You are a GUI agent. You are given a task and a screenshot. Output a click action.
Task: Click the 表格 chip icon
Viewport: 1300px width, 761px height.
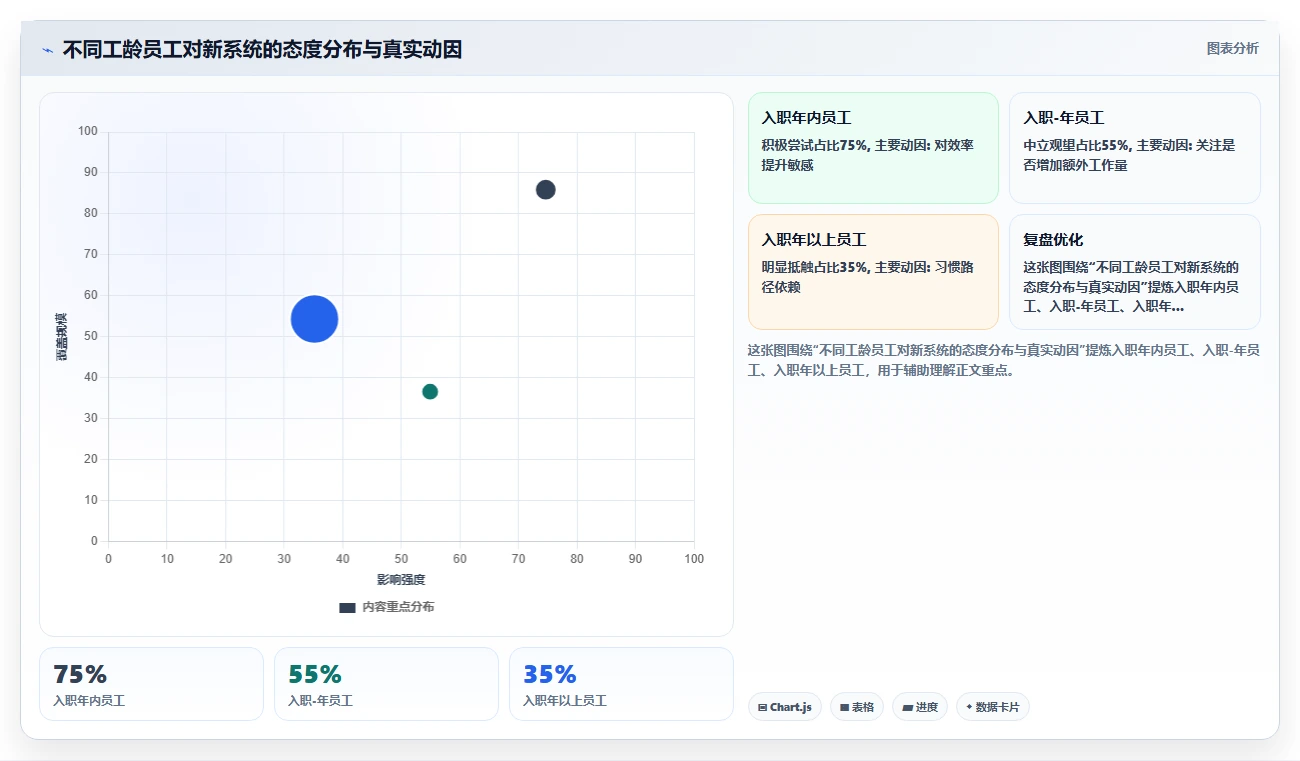[844, 707]
